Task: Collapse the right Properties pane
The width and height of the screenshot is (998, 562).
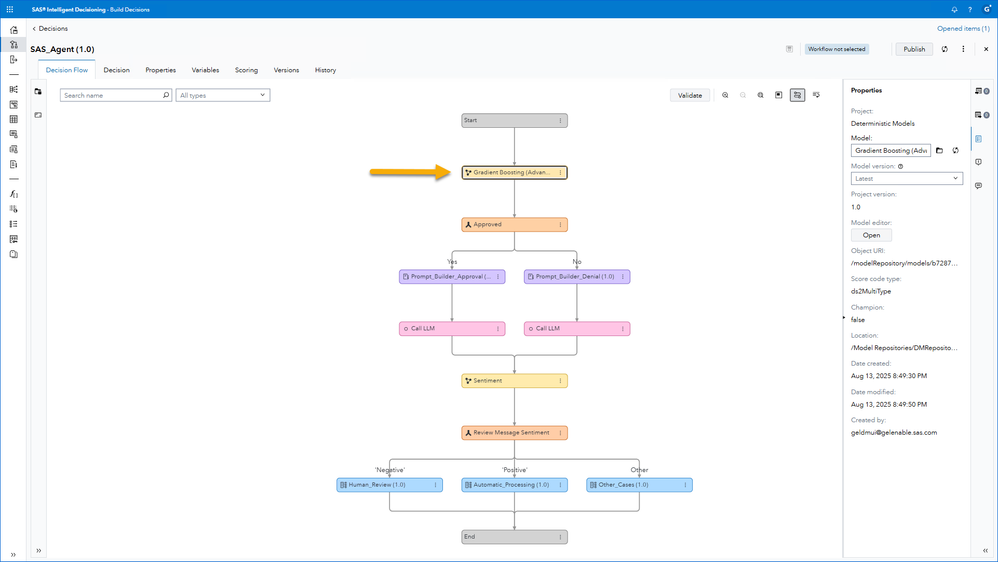Action: [985, 551]
